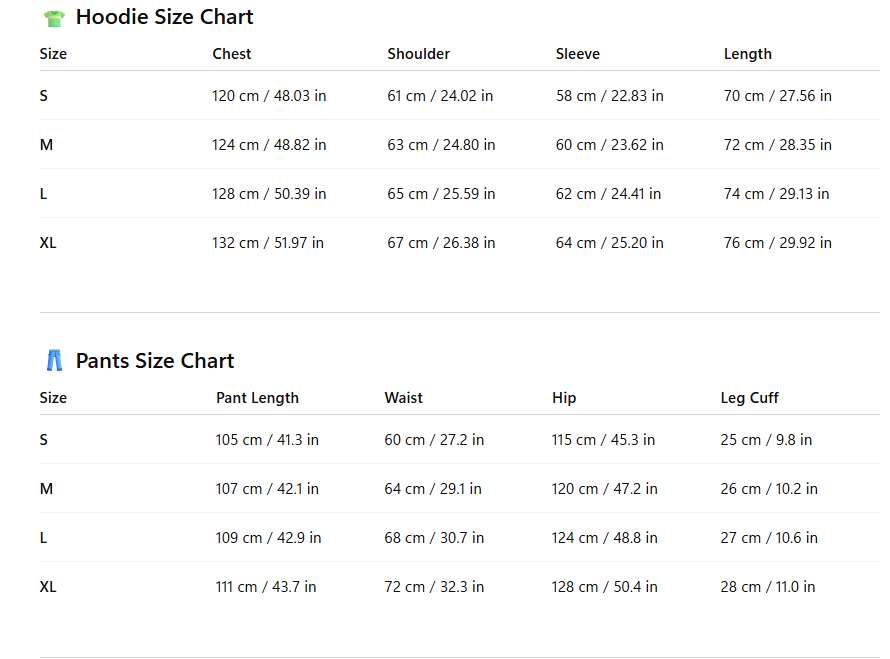Image resolution: width=890 pixels, height=659 pixels.
Task: Click the blue pants icon
Action: (54, 361)
